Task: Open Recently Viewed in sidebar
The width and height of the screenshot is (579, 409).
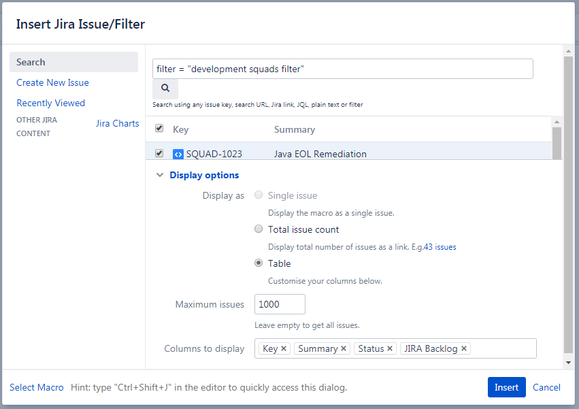Action: (51, 103)
